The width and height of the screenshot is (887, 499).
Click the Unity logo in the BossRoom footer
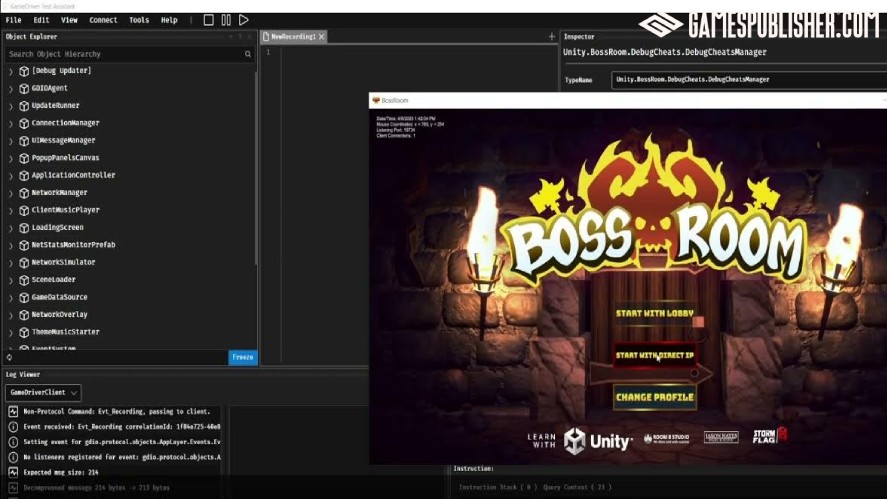(x=598, y=441)
